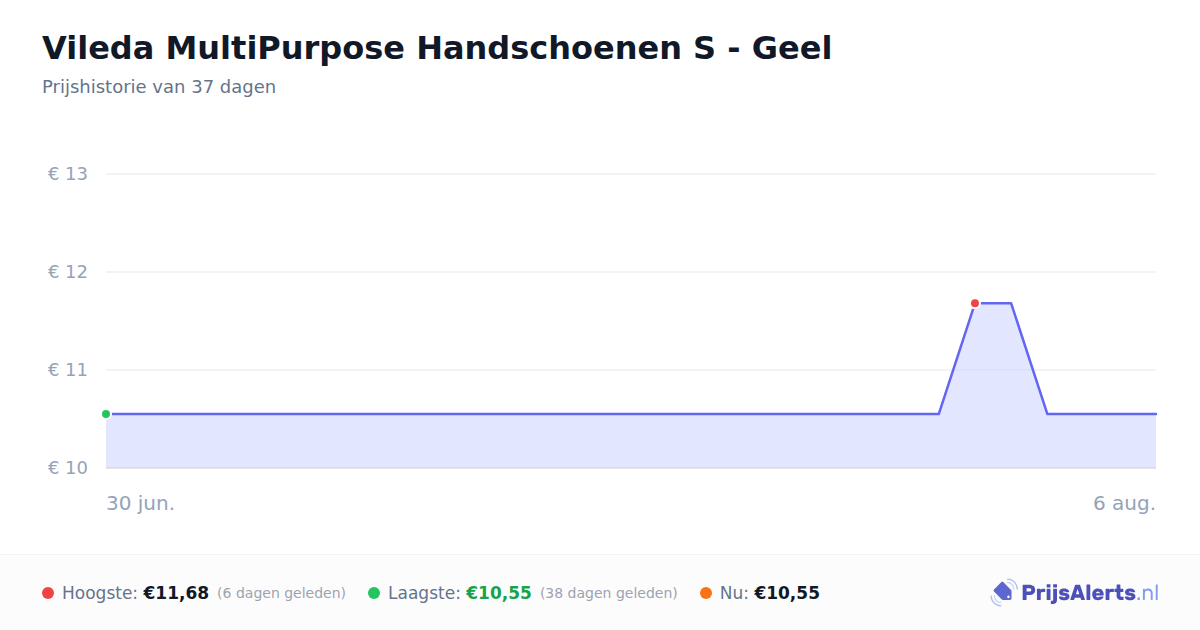Screen dimensions: 1200x630
Task: Click the 6 aug. end date label
Action: click(1124, 503)
